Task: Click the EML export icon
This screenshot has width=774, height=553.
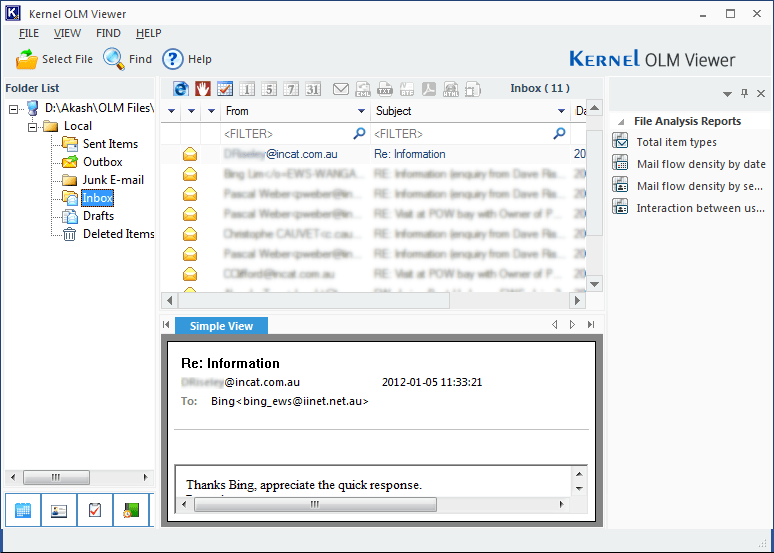Action: tap(363, 89)
